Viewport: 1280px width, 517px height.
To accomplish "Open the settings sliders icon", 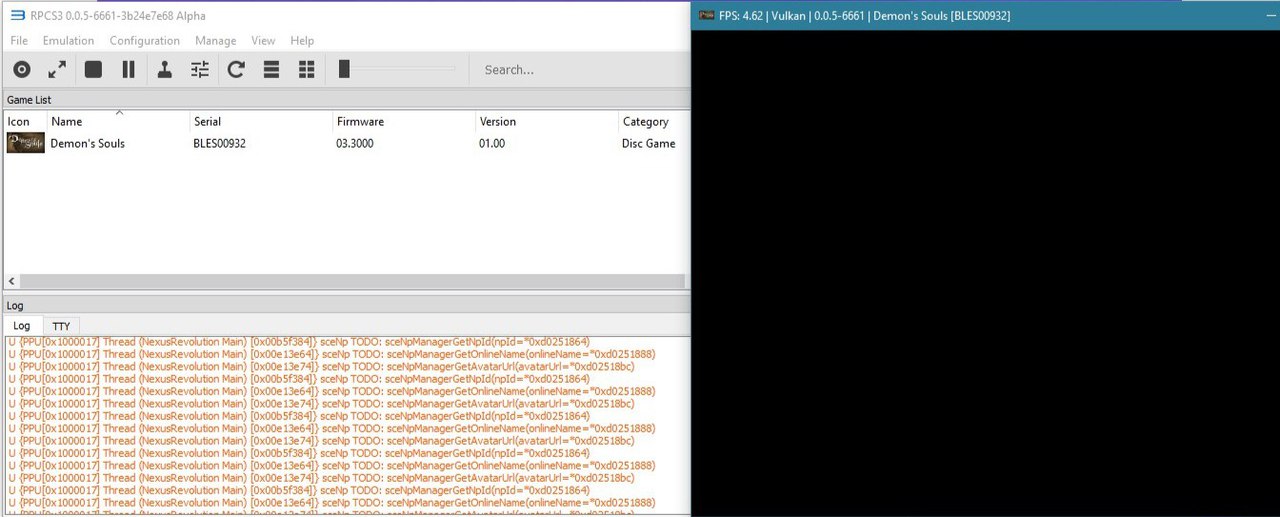I will click(x=200, y=69).
